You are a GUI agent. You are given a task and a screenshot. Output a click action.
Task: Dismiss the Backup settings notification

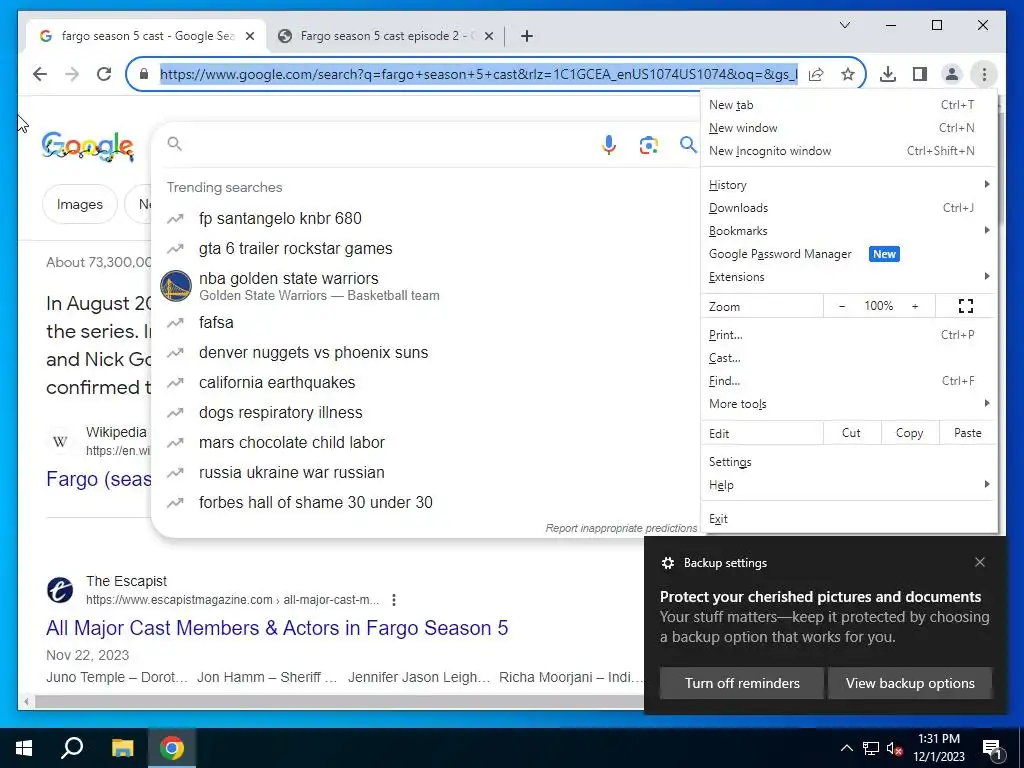(x=980, y=562)
